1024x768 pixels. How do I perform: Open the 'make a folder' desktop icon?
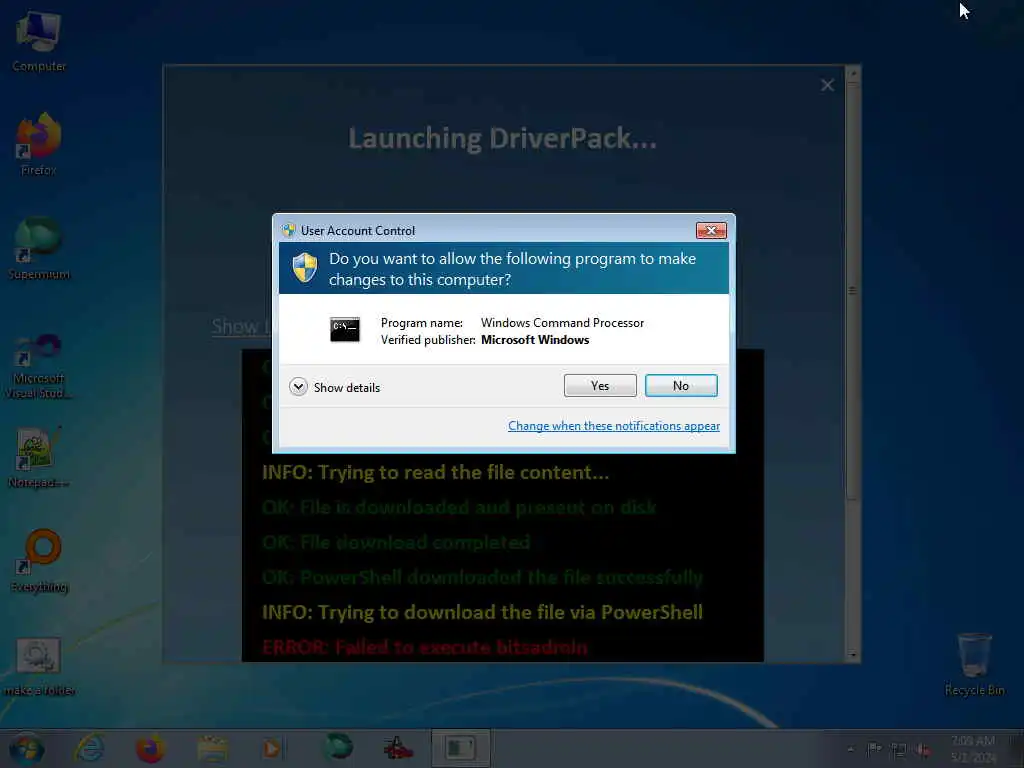pyautogui.click(x=39, y=667)
